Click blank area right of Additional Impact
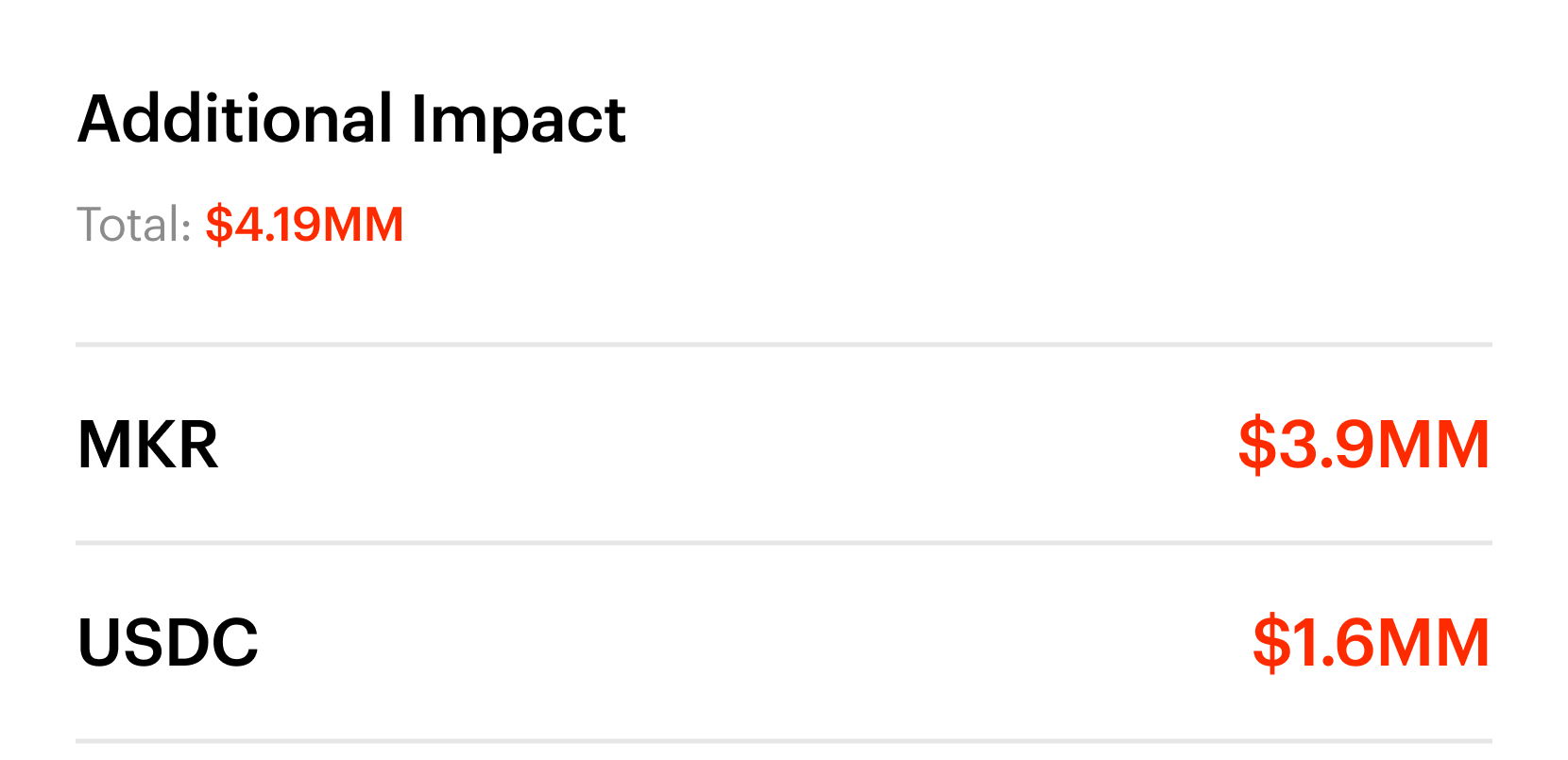Viewport: 1568px width, 760px height. (1058, 121)
